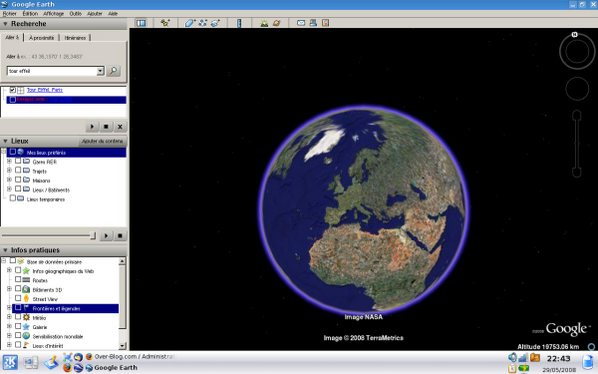This screenshot has width=598, height=374.
Task: Toggle the sunlight landscape icon
Action: 264,23
